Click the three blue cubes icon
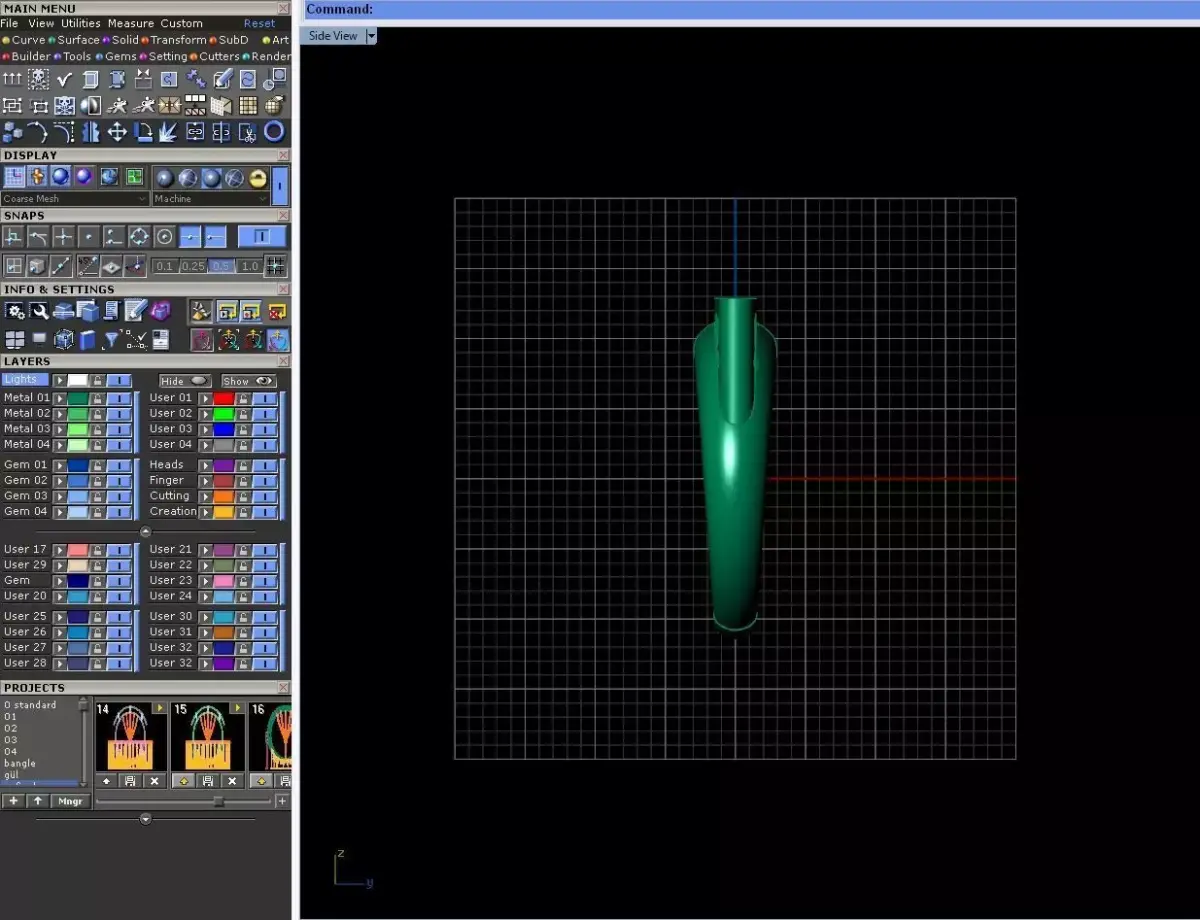The image size is (1200, 920). 13,131
